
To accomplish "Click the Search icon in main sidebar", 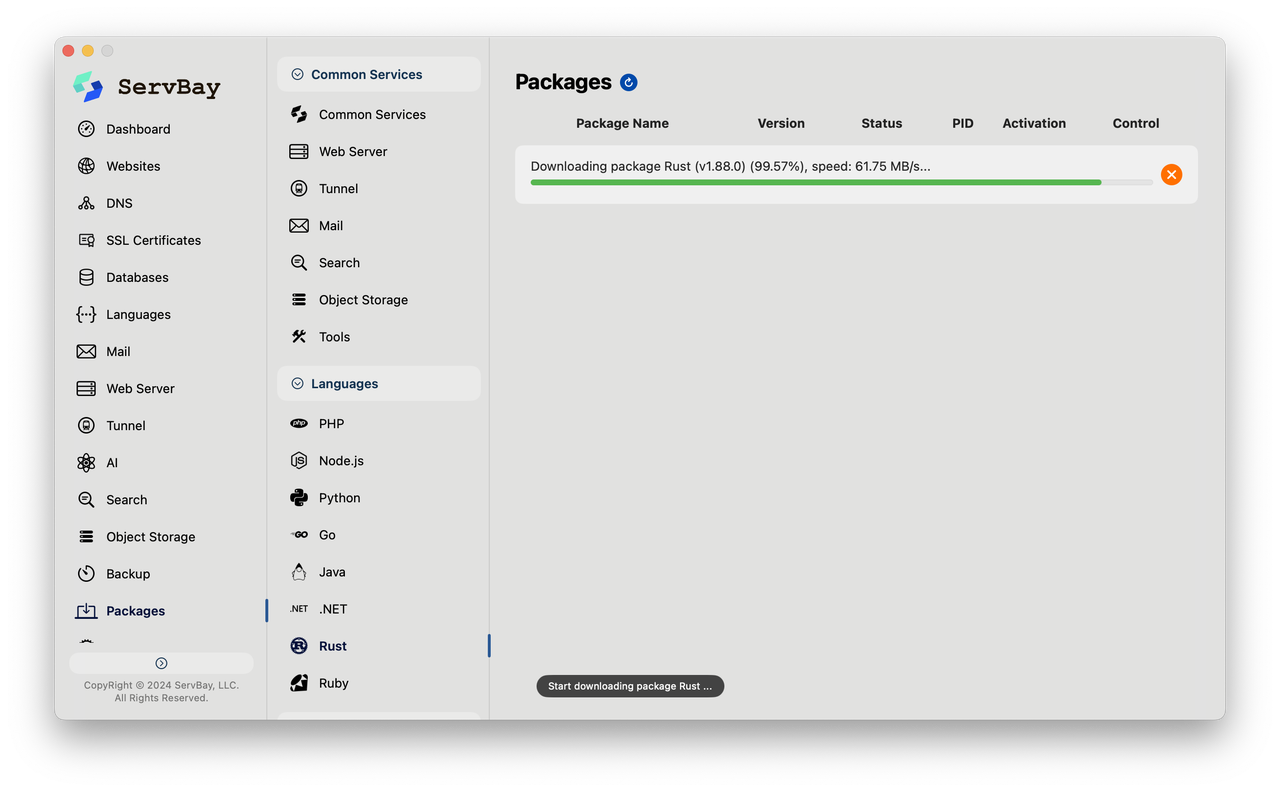I will tap(86, 499).
